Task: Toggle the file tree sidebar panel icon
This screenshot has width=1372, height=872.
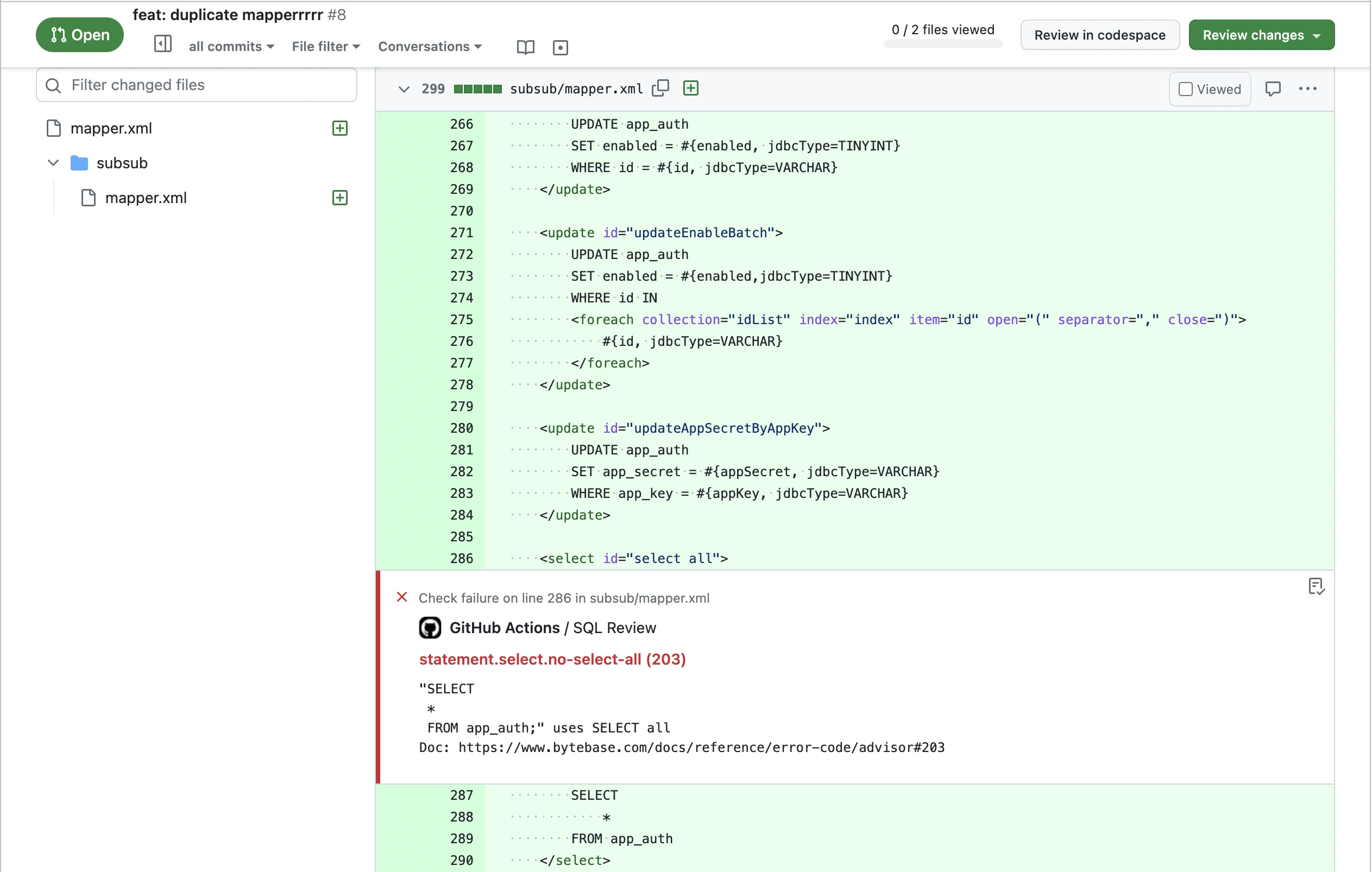Action: [163, 44]
